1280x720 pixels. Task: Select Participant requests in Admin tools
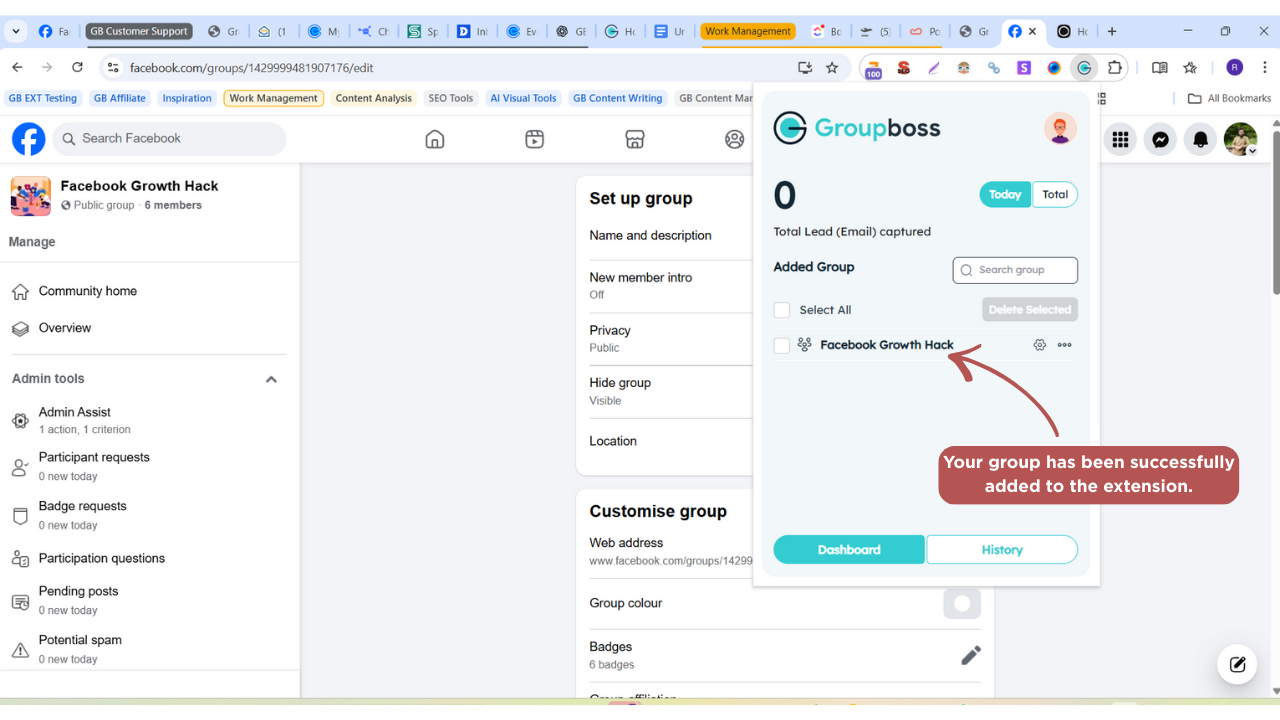[x=94, y=457]
